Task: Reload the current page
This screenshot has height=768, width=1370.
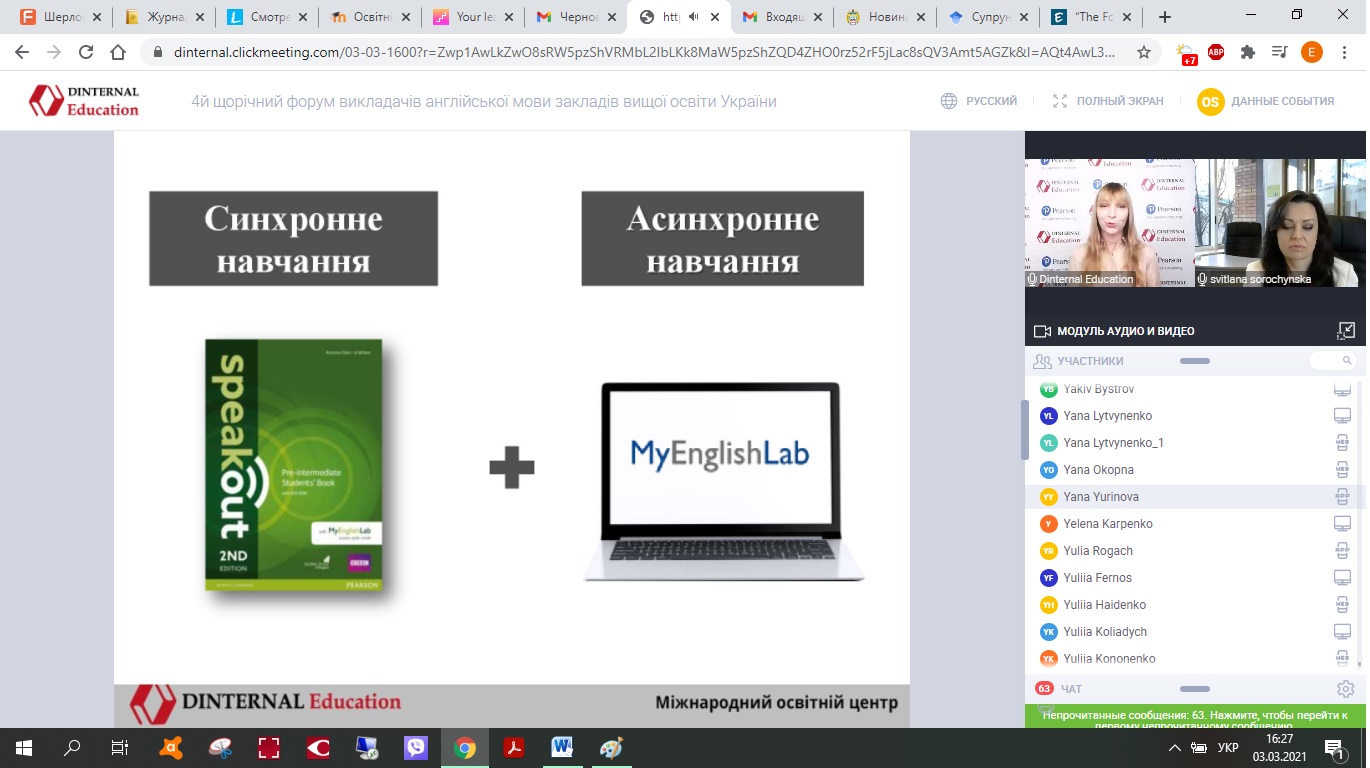Action: (86, 53)
